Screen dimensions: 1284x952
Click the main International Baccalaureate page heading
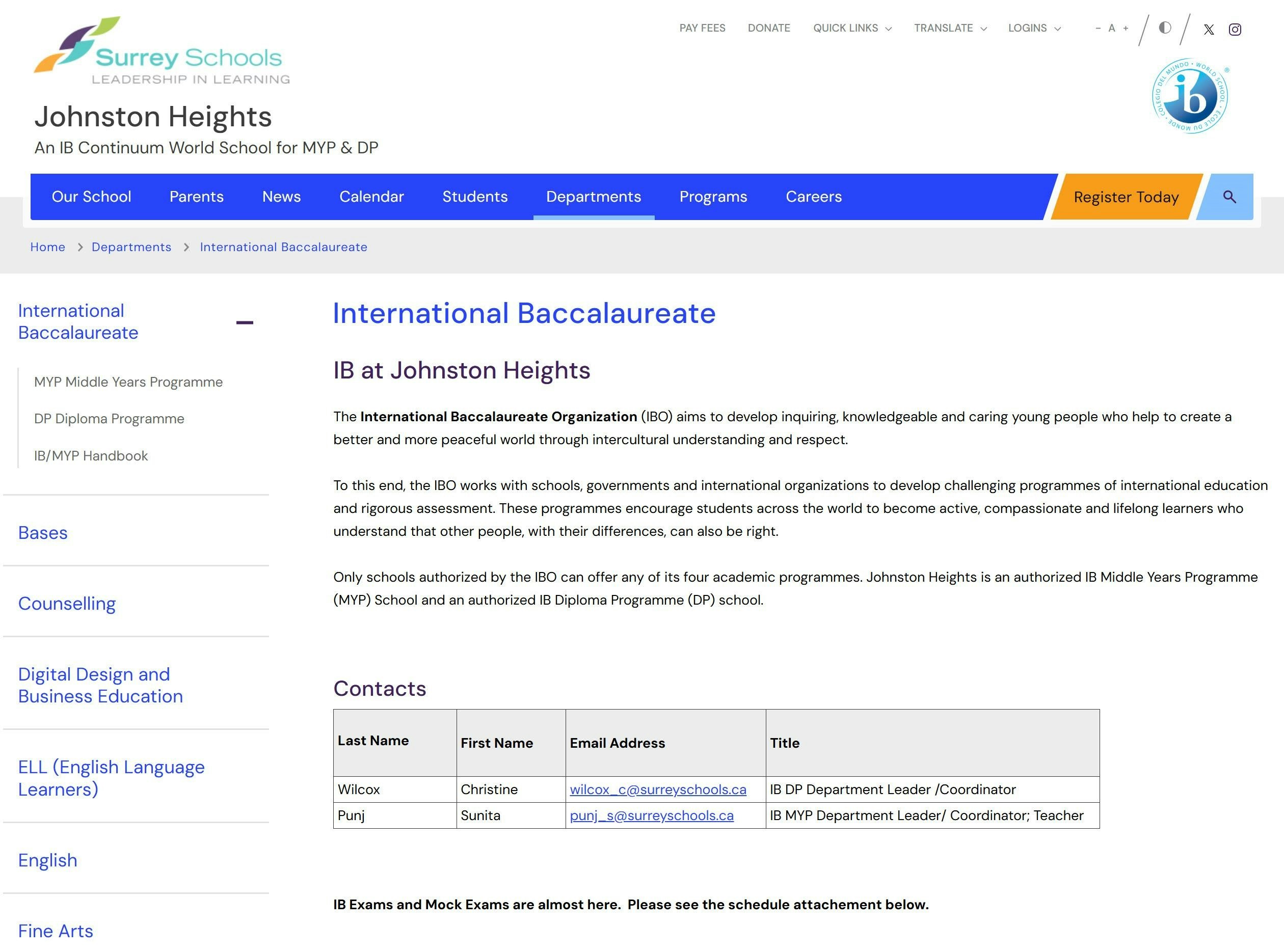[524, 313]
